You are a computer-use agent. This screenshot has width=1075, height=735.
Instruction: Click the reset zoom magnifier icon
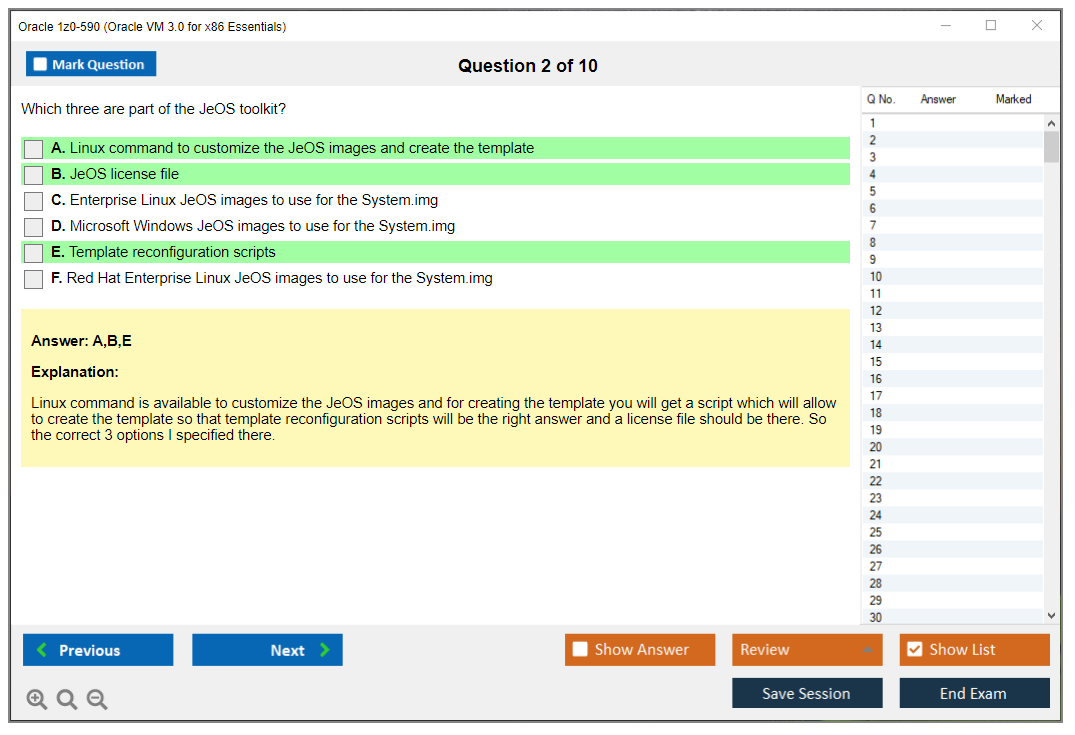(67, 700)
